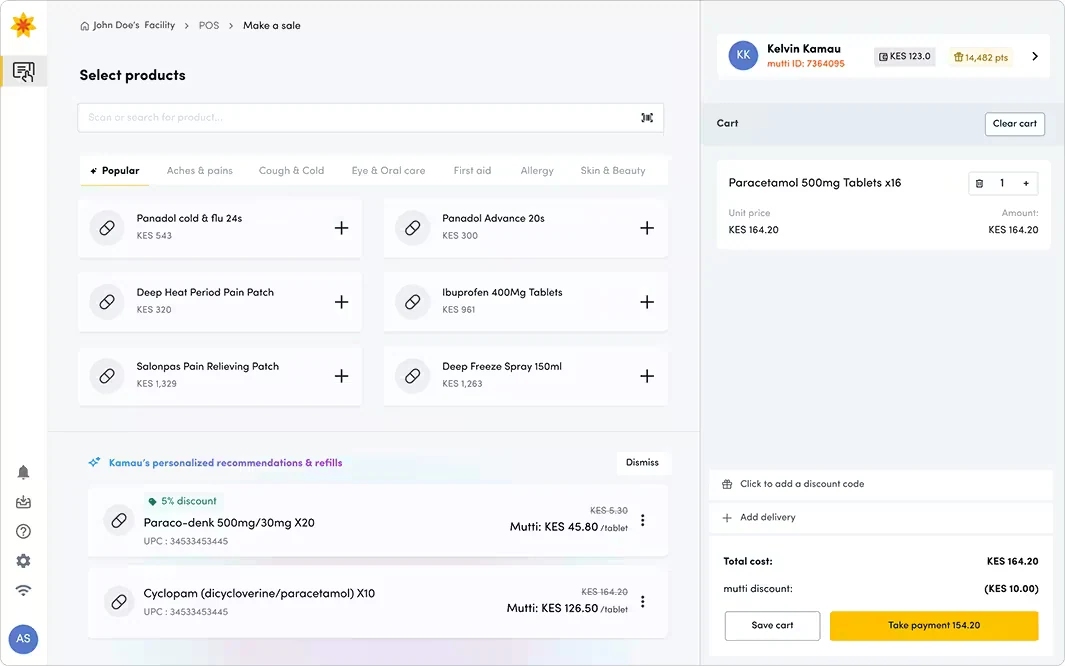Open settings gear in sidebar
Image resolution: width=1065 pixels, height=666 pixels.
point(23,561)
